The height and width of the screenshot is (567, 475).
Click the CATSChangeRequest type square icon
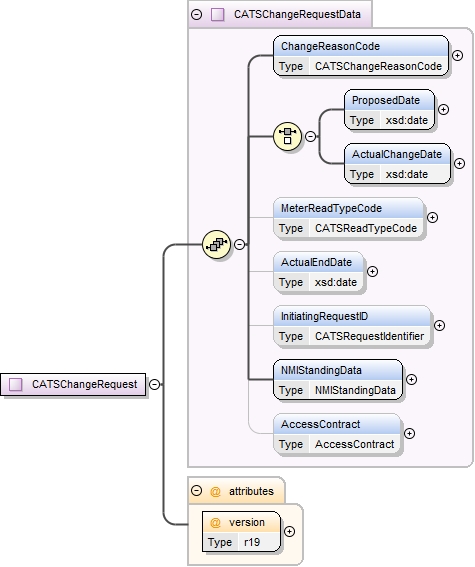tap(16, 384)
